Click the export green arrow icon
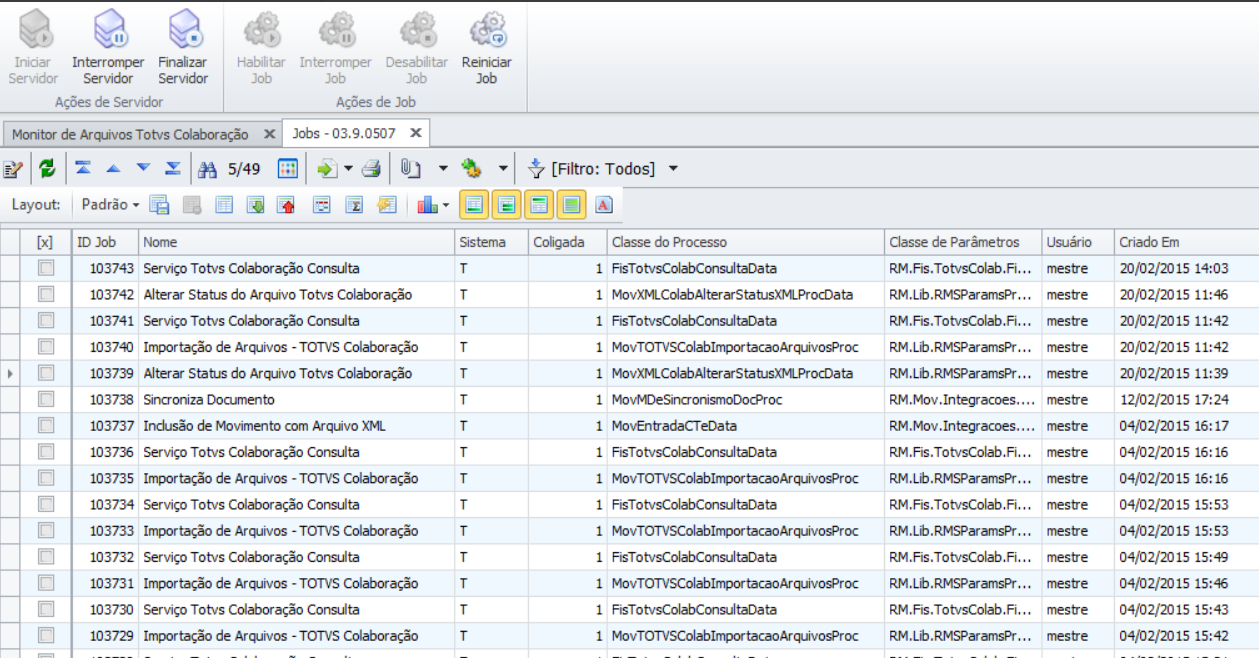The width and height of the screenshot is (1259, 658). click(326, 169)
